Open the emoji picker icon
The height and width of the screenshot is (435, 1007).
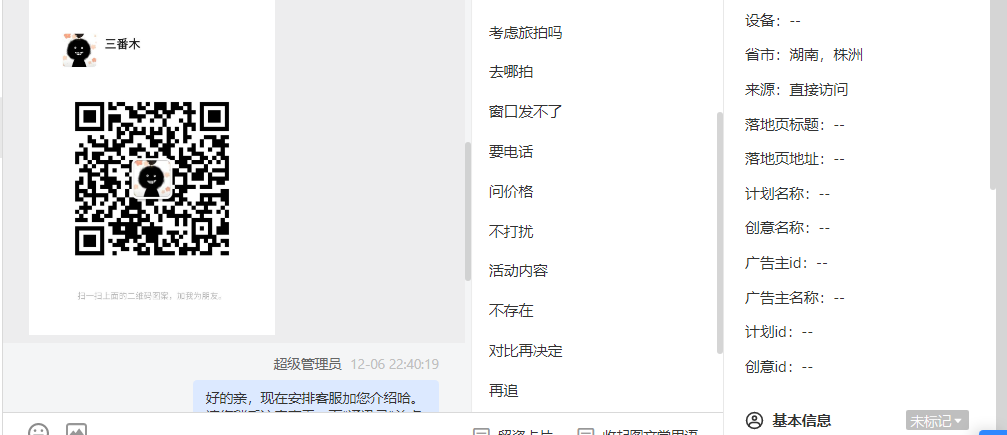click(x=39, y=429)
